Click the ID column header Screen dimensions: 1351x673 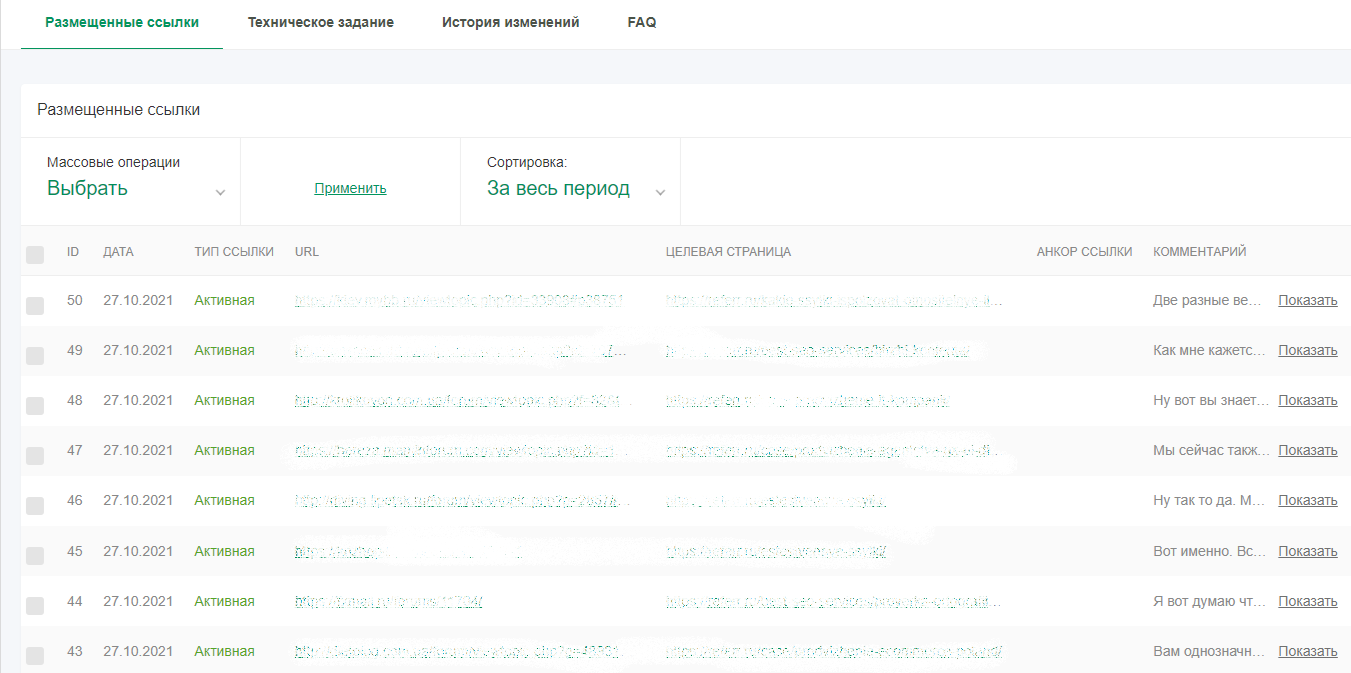click(73, 252)
